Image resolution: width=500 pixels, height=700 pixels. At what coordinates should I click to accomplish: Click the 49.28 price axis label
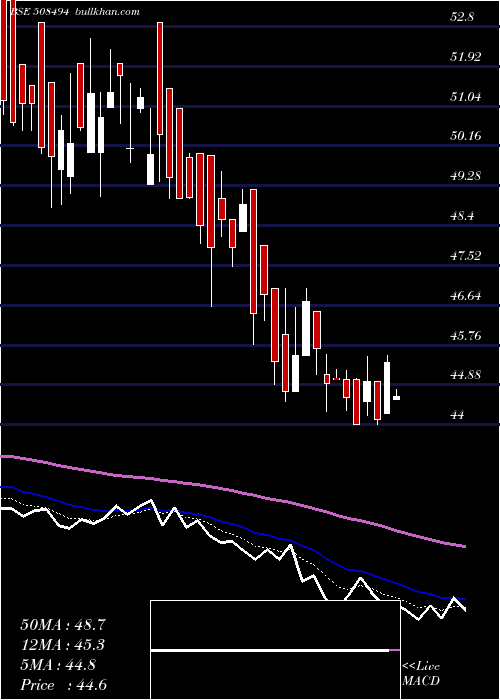[466, 176]
